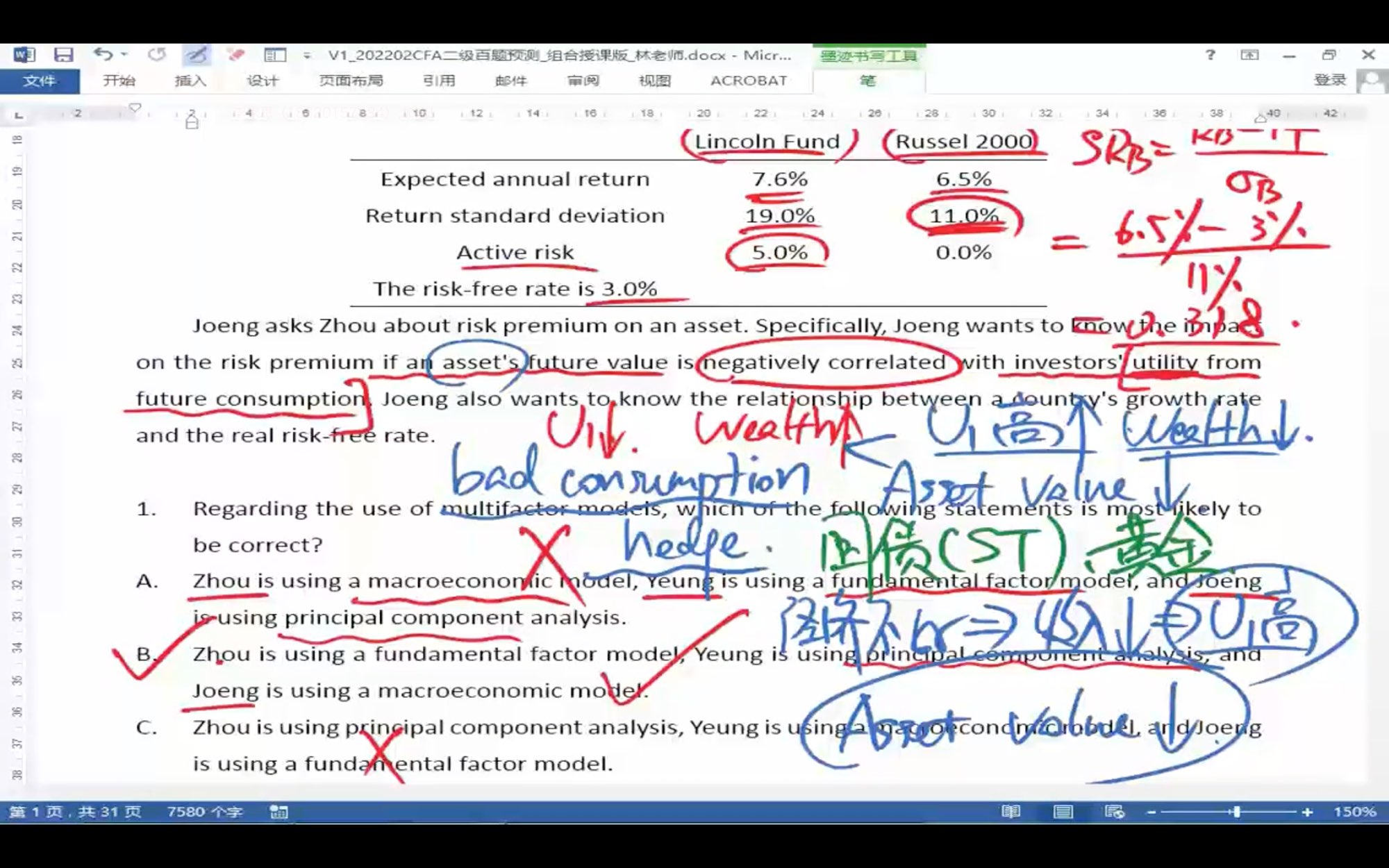Click 登录 to sign in
The image size is (1389, 868).
tap(1330, 81)
